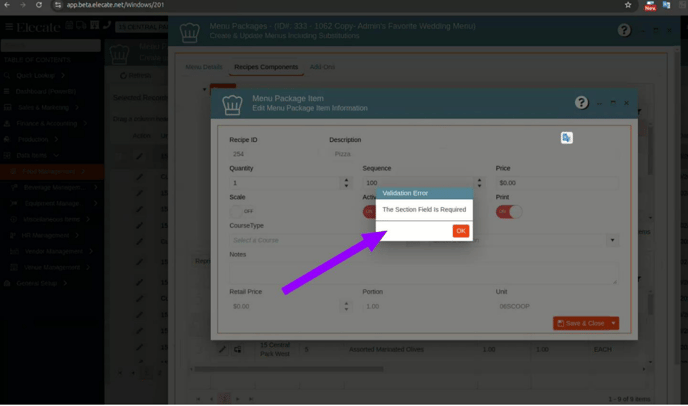Viewport: 688px width, 406px height.
Task: Open help for the Menu Packages window
Action: coord(624,31)
